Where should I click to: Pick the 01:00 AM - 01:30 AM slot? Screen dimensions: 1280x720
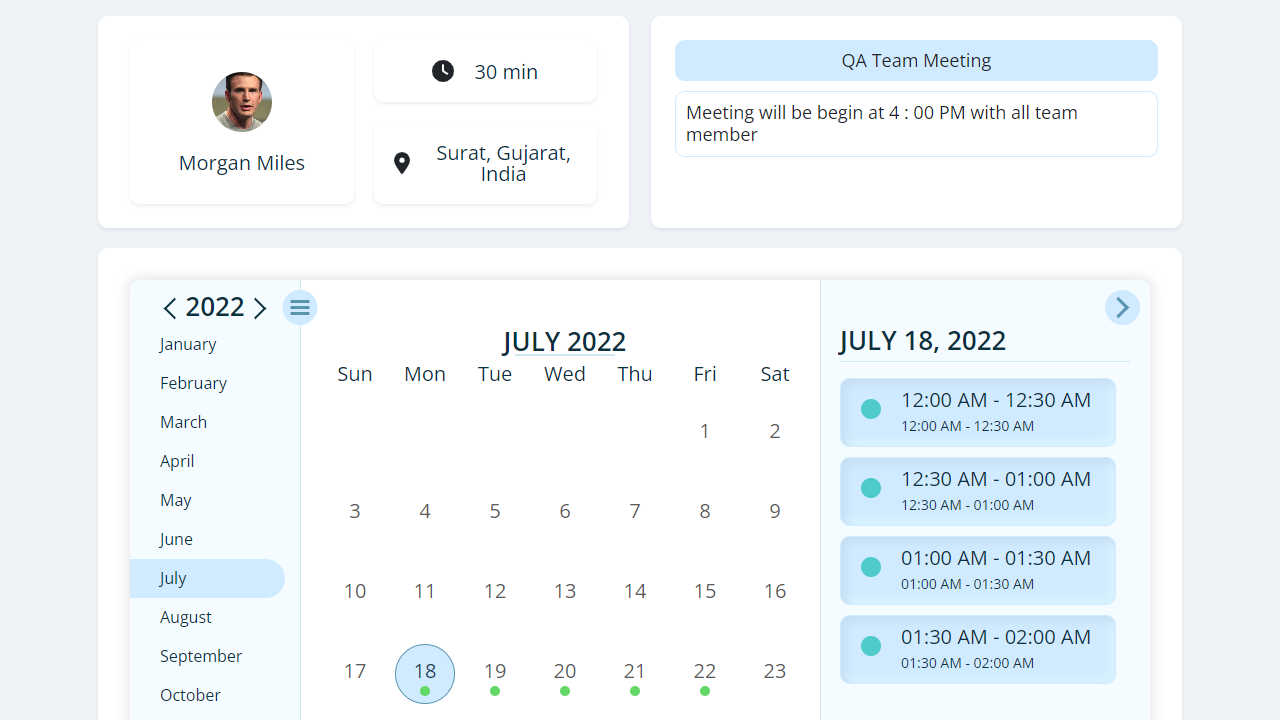pos(977,570)
